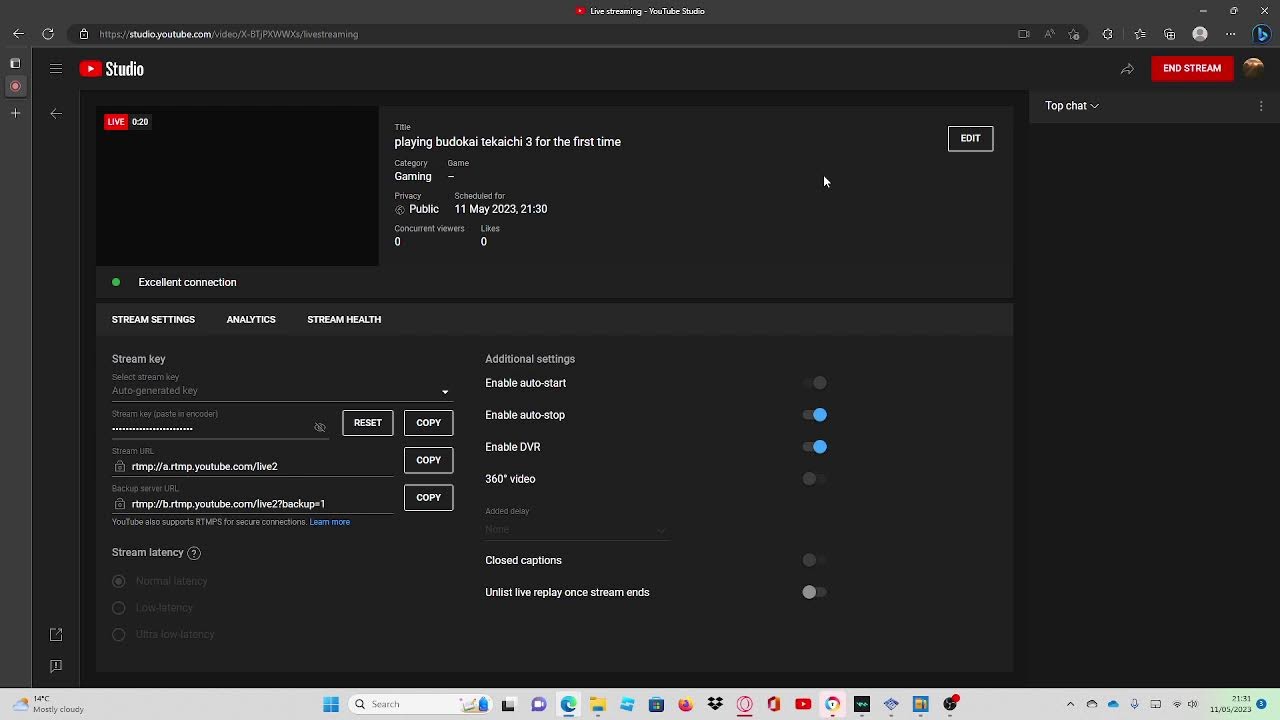The image size is (1280, 720).
Task: Open browser Extensions puzzle icon
Action: coord(1107,34)
